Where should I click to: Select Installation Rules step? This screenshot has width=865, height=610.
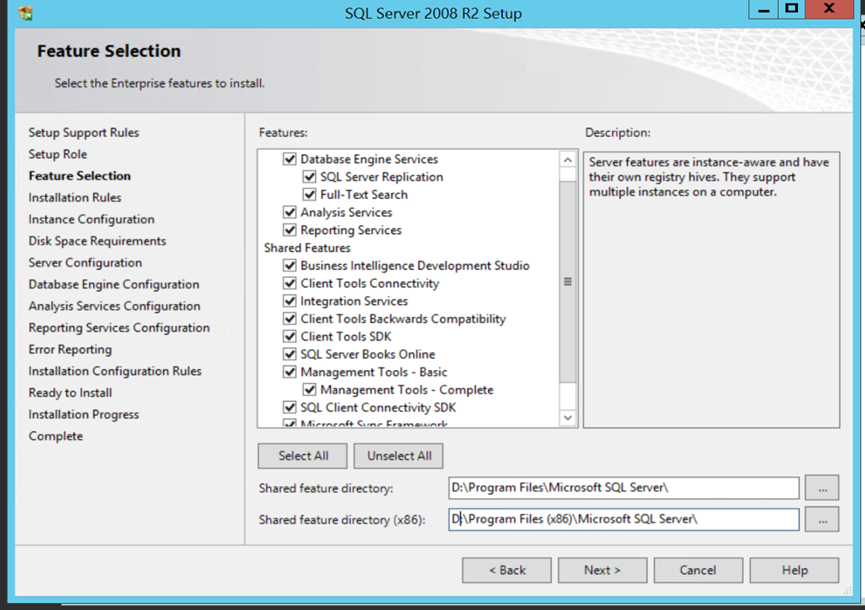(x=75, y=197)
